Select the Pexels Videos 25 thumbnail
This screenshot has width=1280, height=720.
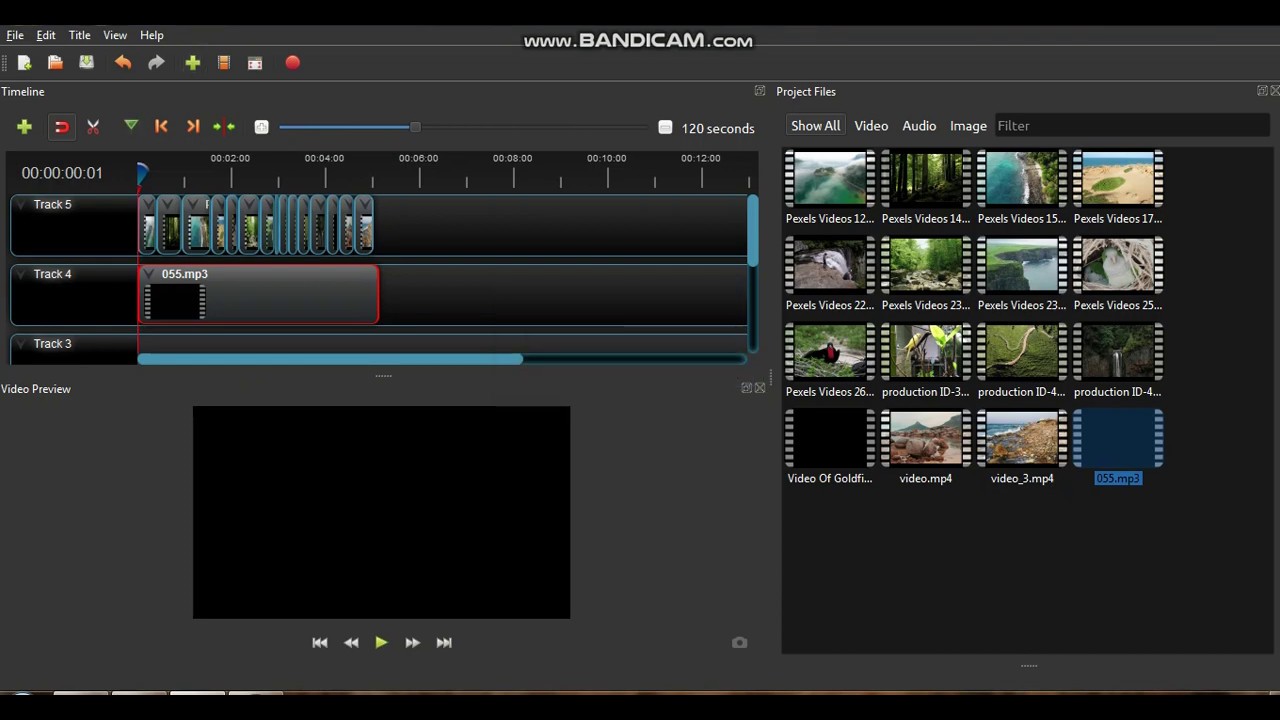tap(1118, 265)
